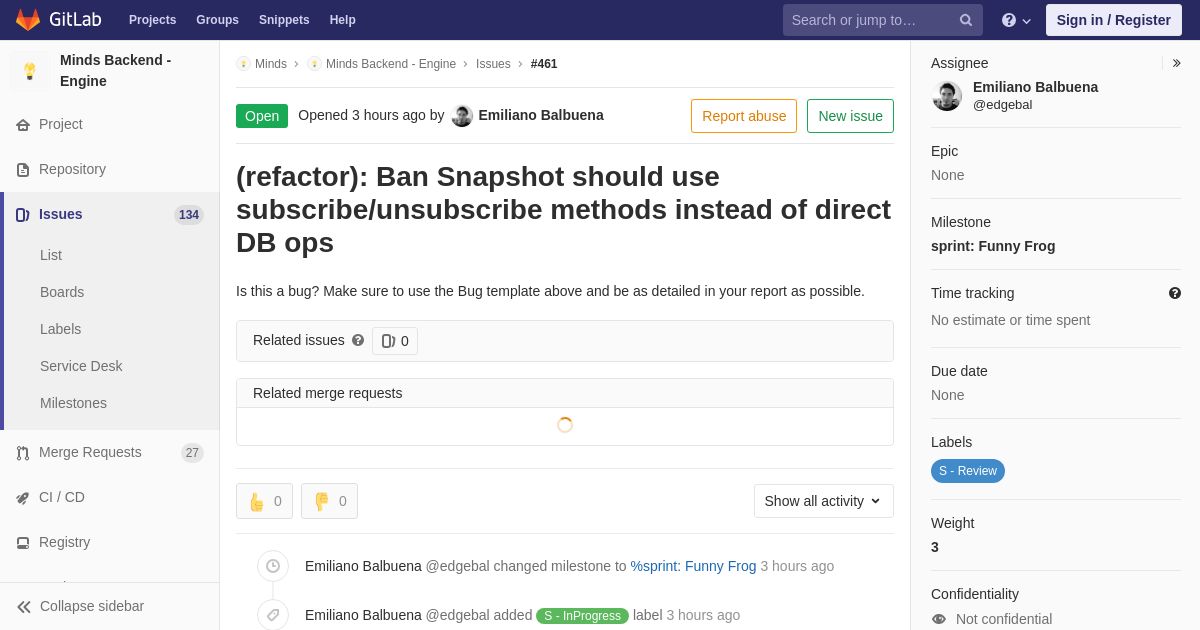The height and width of the screenshot is (630, 1200).
Task: Give a thumbs up reaction
Action: click(265, 501)
